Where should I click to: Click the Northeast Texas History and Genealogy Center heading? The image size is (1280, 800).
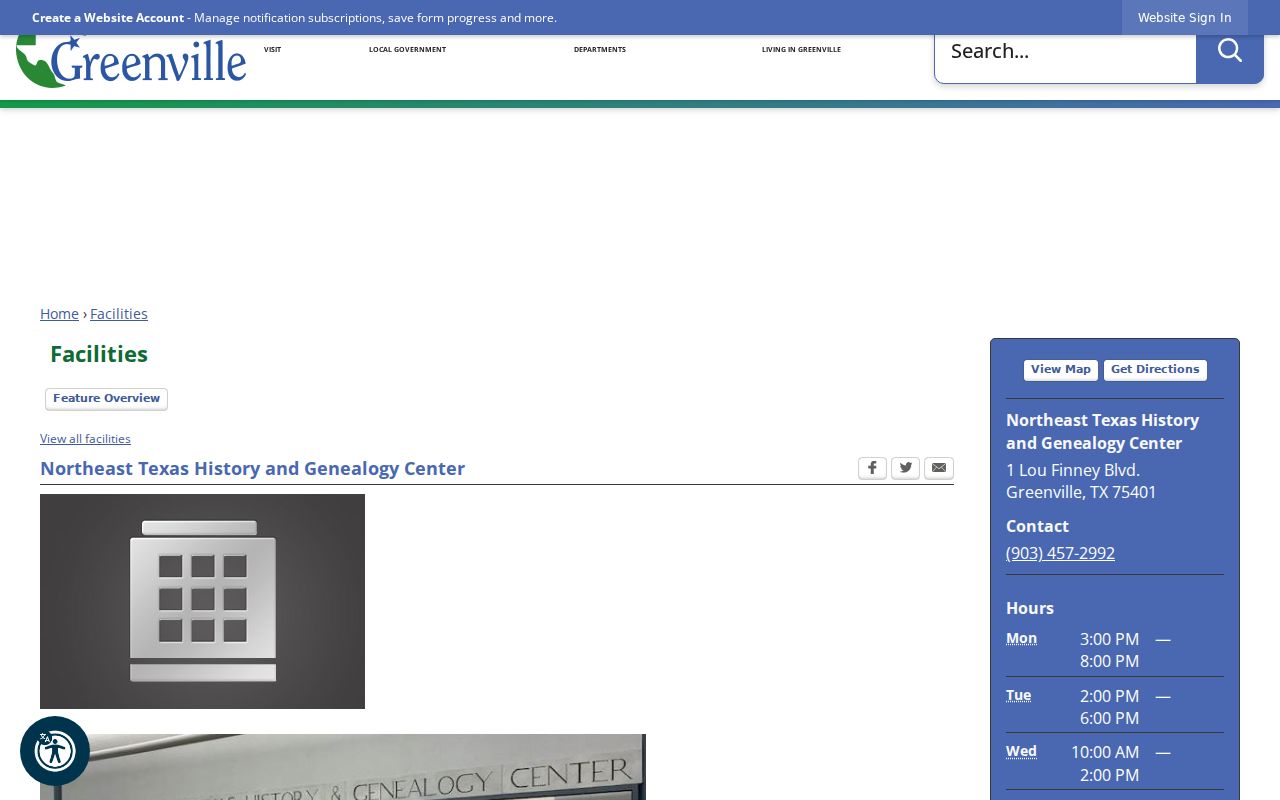tap(252, 468)
